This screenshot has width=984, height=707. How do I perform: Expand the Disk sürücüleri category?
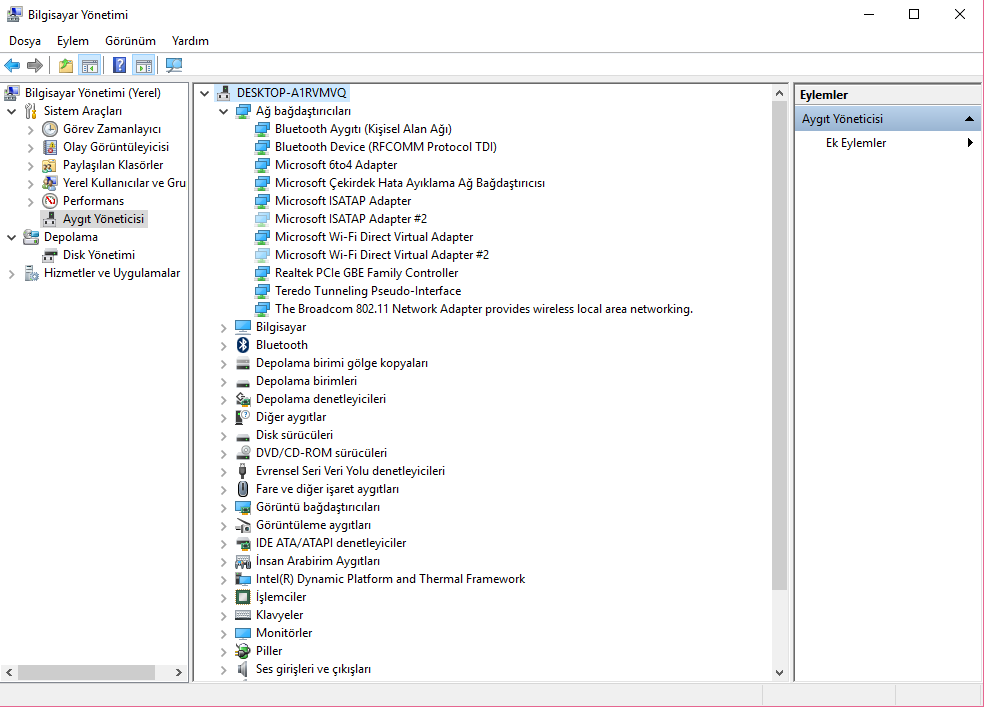click(x=223, y=435)
